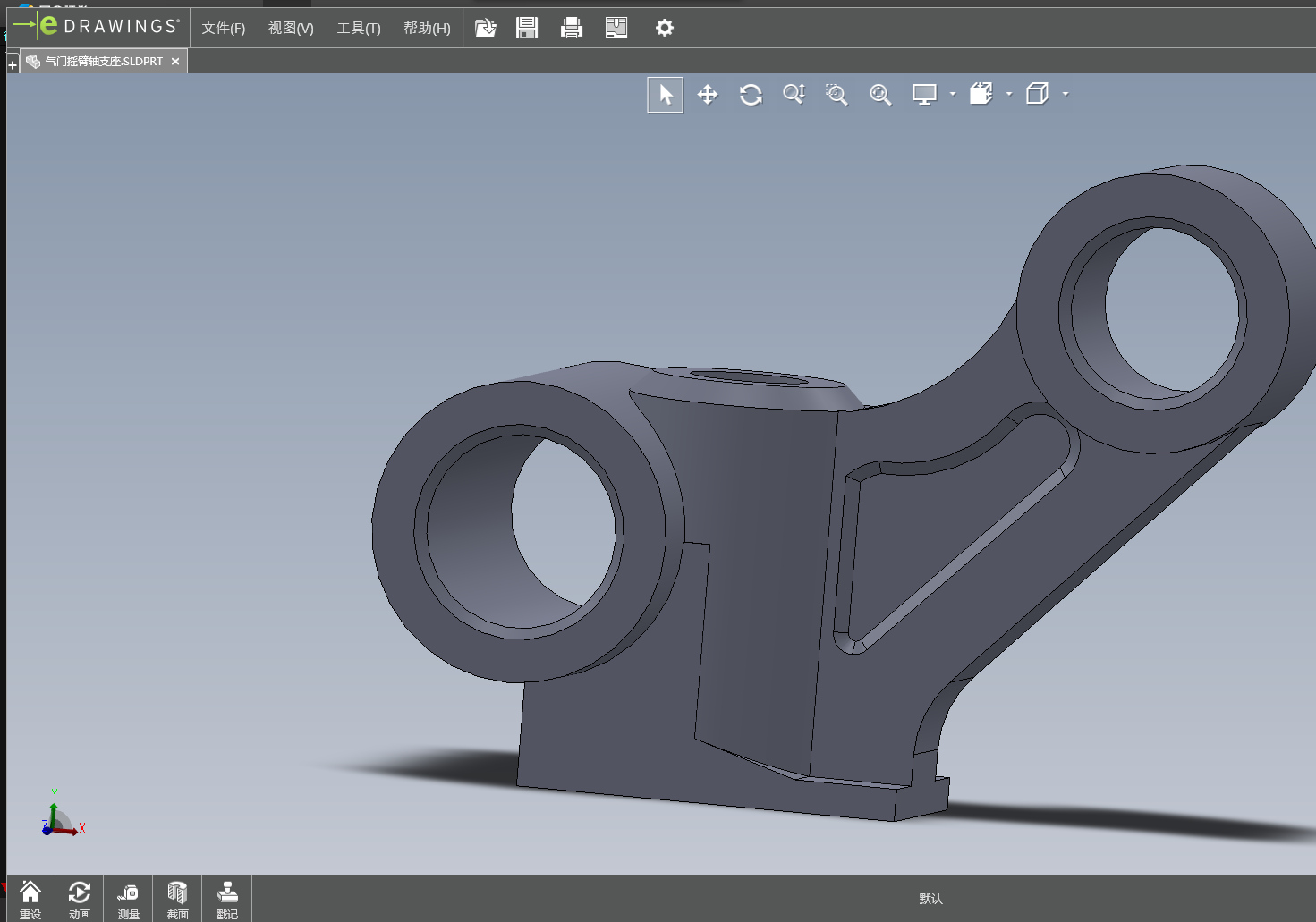Print the model using the printer icon
The image size is (1316, 922).
tap(571, 28)
